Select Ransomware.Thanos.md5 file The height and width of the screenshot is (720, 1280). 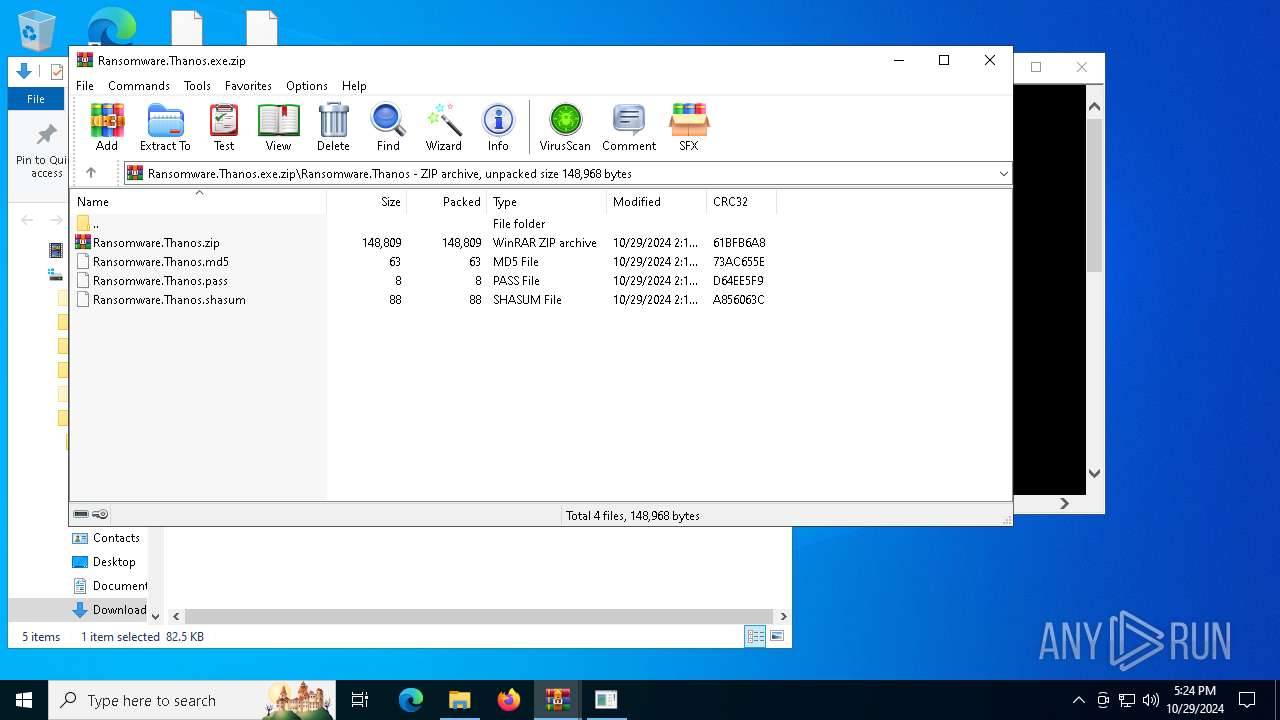(160, 262)
